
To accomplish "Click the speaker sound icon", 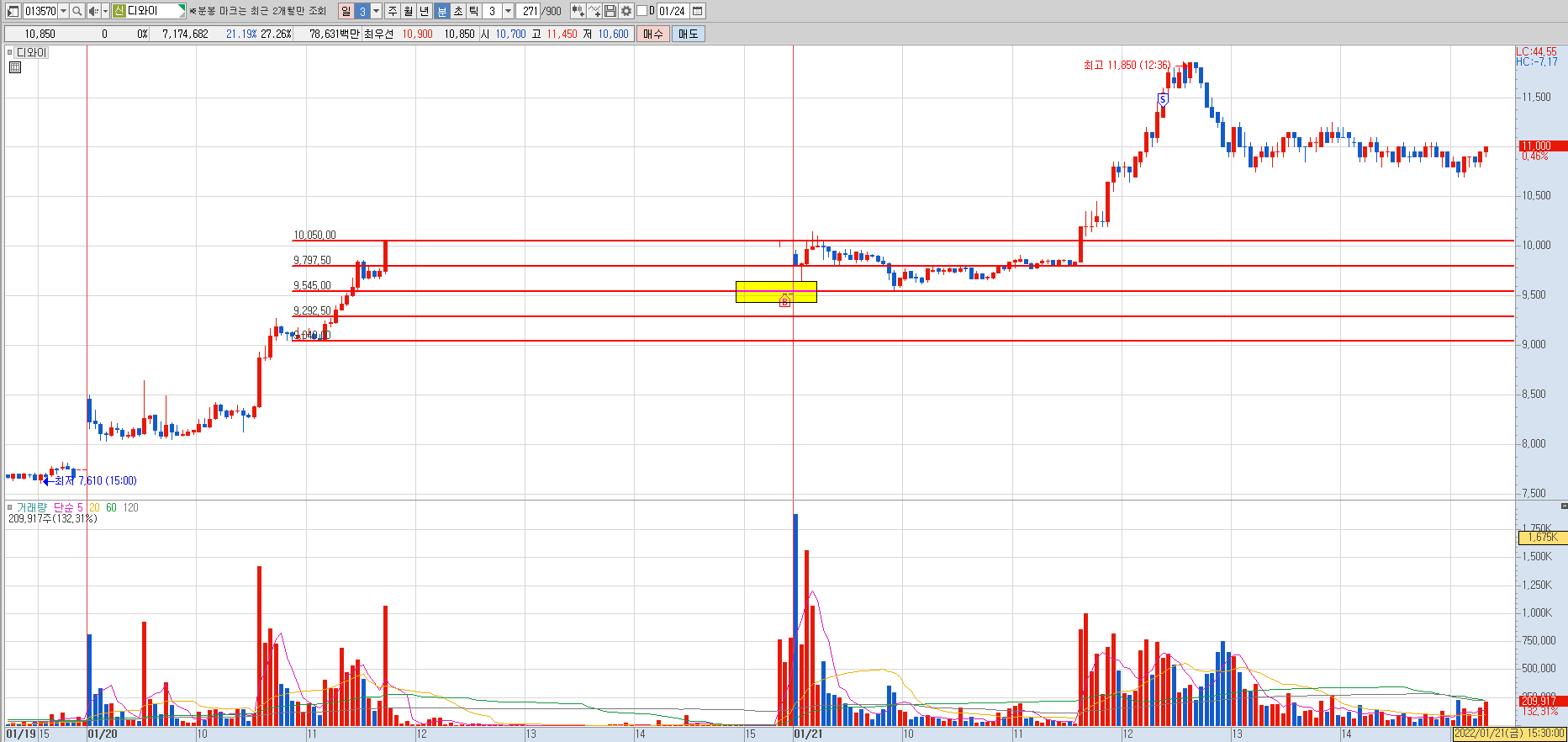I will [x=93, y=11].
